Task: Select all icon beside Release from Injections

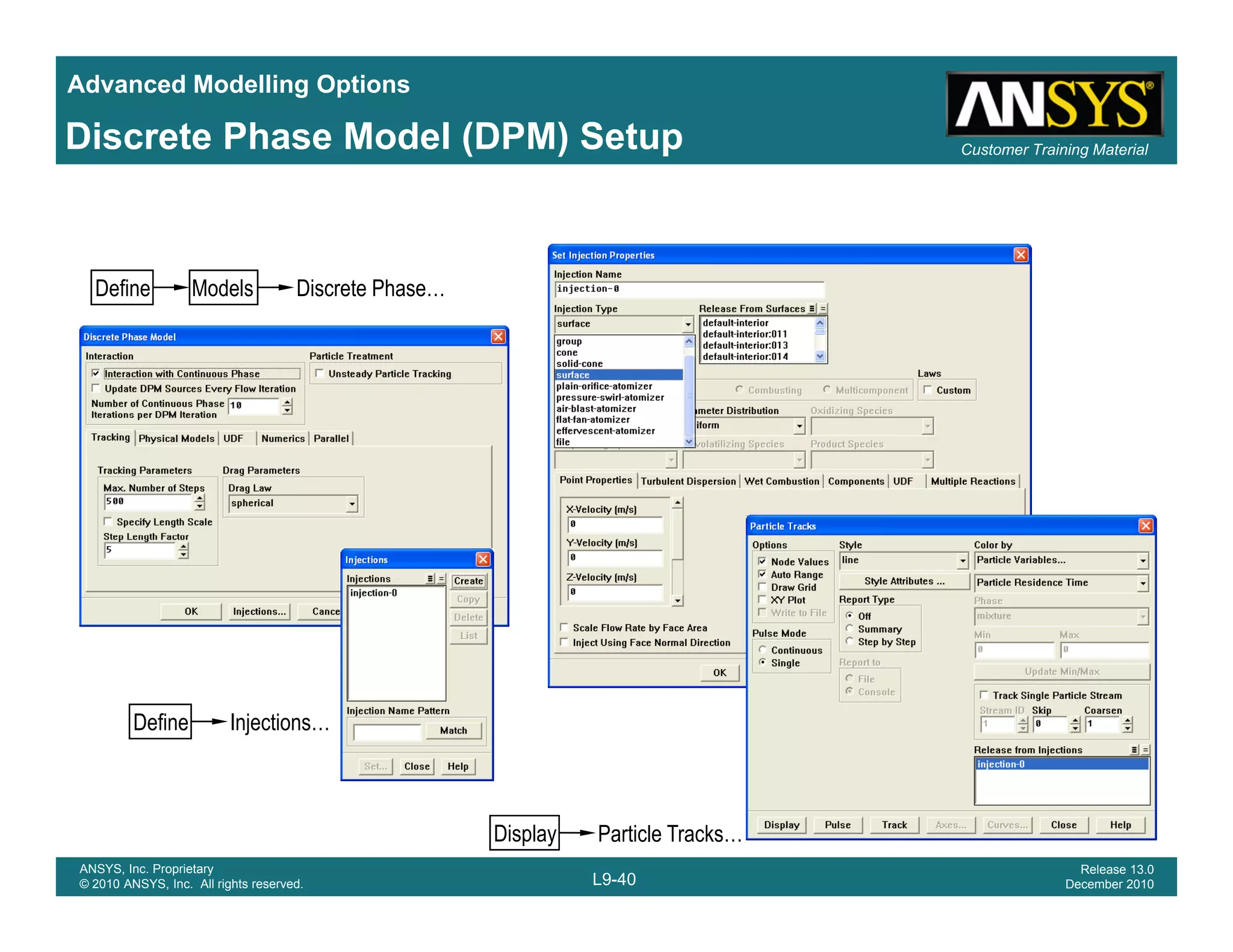Action: pos(1134,750)
